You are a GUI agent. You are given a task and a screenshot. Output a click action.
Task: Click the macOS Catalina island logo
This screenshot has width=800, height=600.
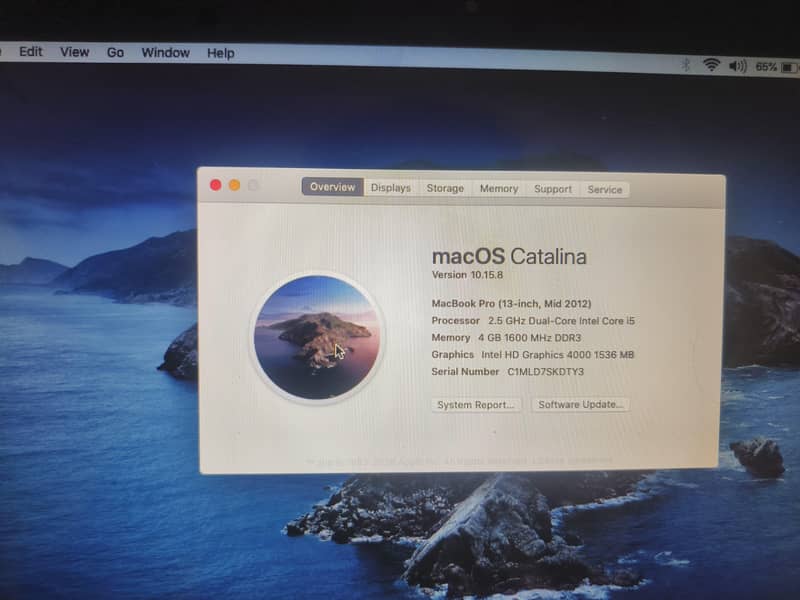pos(317,338)
